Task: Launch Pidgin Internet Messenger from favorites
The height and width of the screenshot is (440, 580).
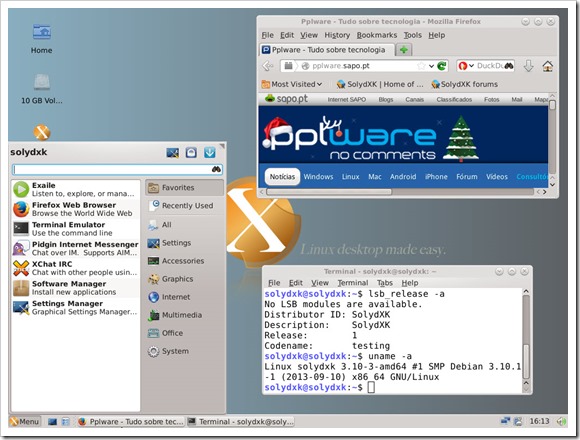Action: tap(75, 248)
